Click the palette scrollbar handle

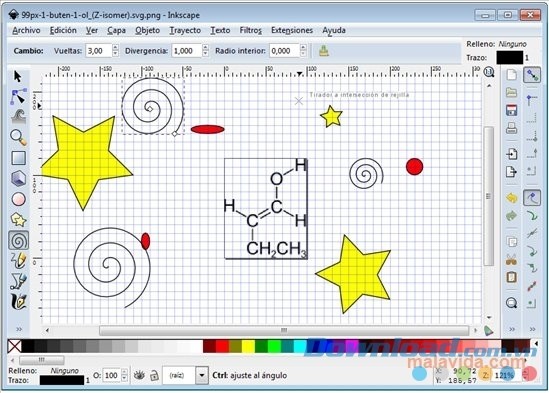[42, 360]
